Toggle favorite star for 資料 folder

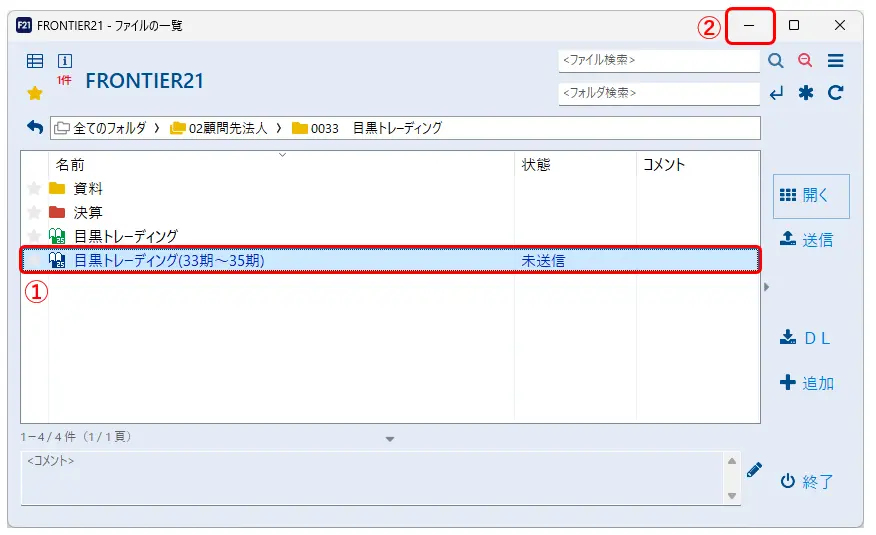click(x=34, y=189)
